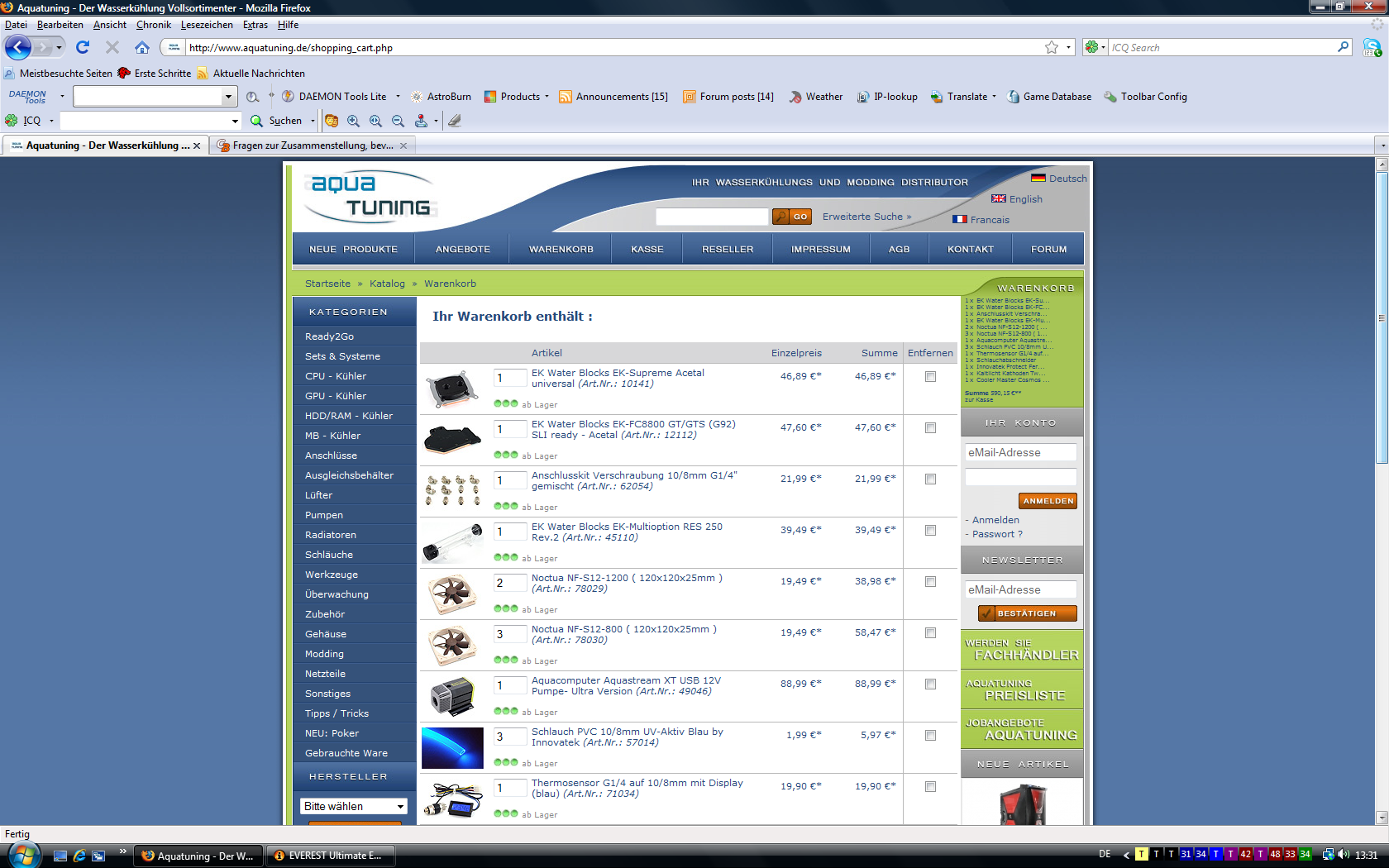Open the Lesezeichen menu
Image resolution: width=1389 pixels, height=868 pixels.
(207, 25)
